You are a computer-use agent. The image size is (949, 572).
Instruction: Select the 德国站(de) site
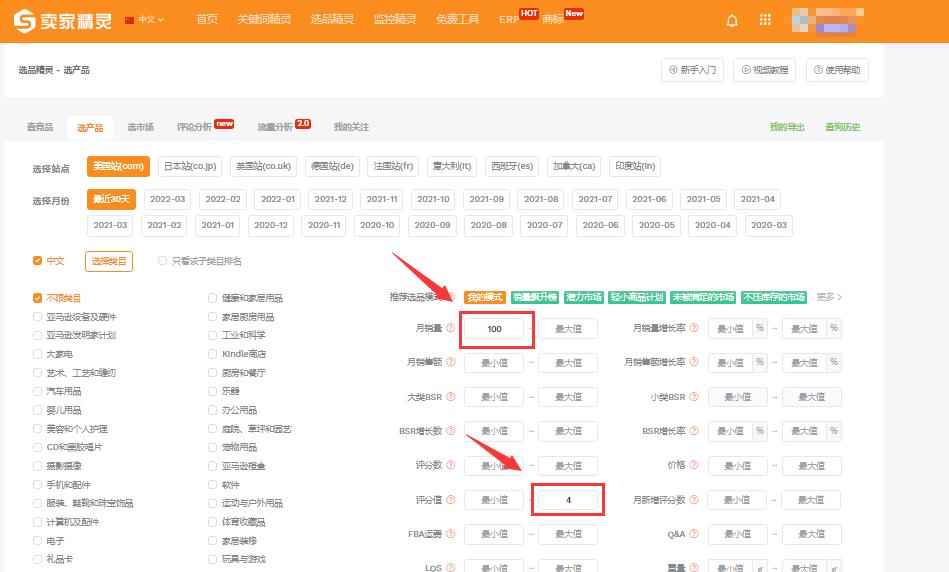click(x=332, y=166)
